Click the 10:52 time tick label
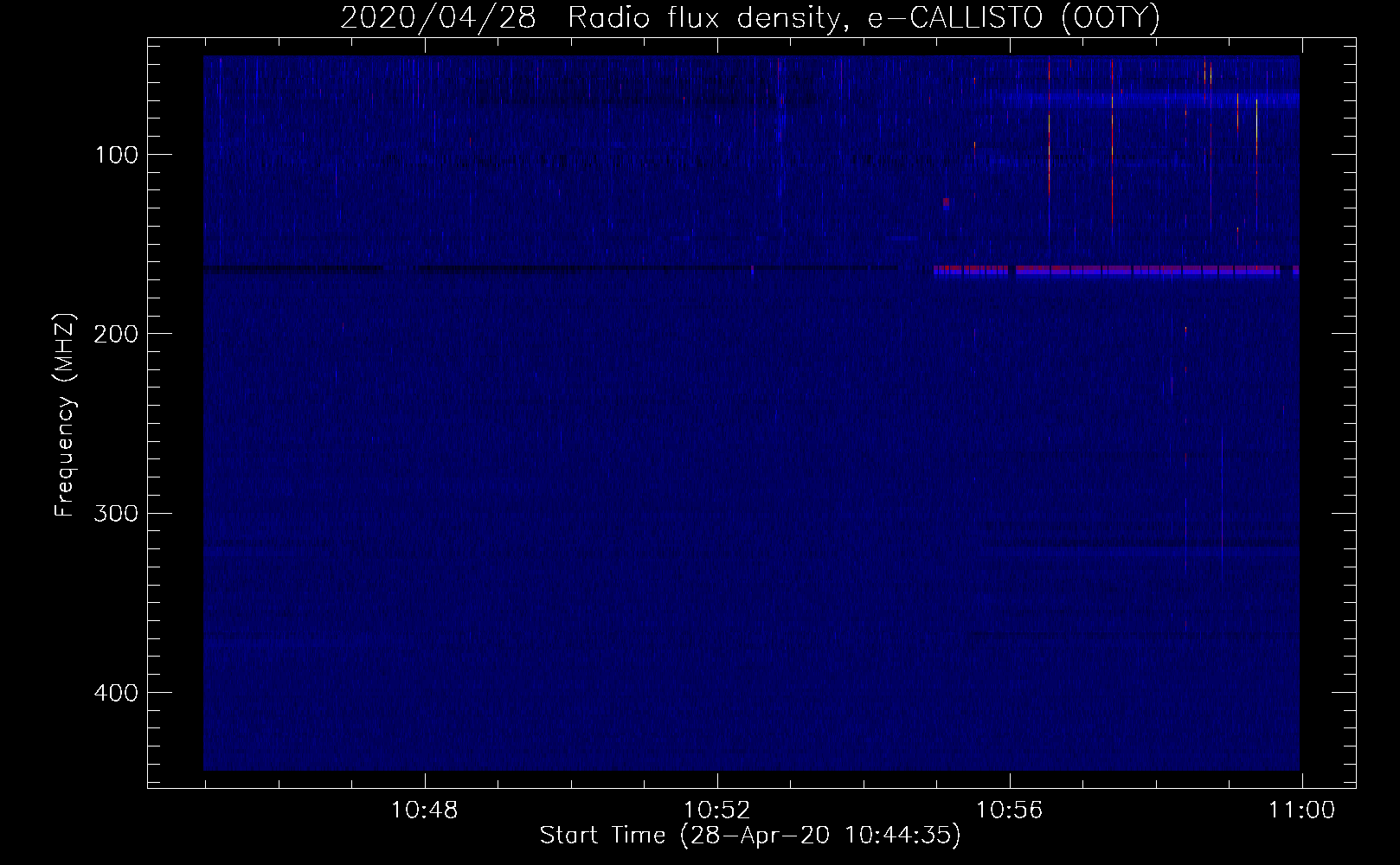Image resolution: width=1400 pixels, height=865 pixels. [716, 811]
